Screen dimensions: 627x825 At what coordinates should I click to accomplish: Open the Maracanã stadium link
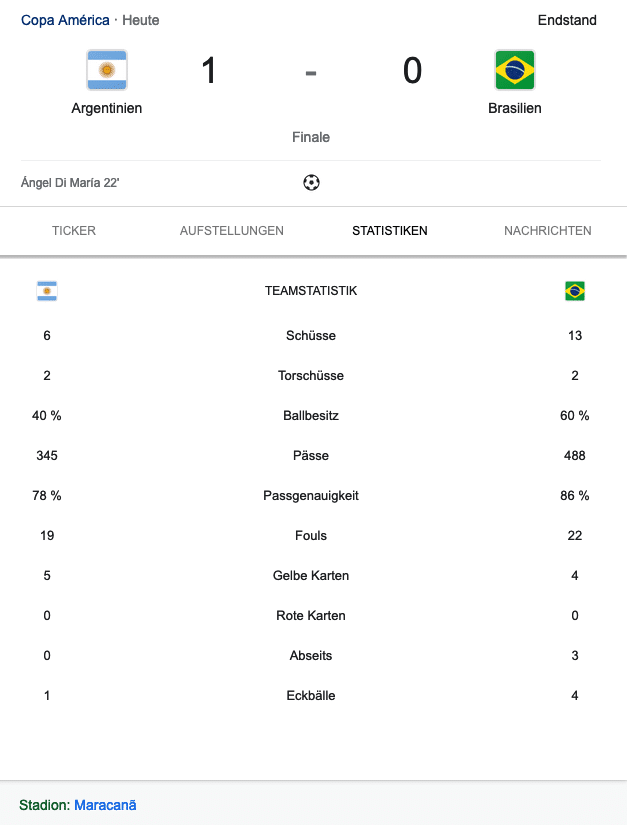pyautogui.click(x=107, y=804)
